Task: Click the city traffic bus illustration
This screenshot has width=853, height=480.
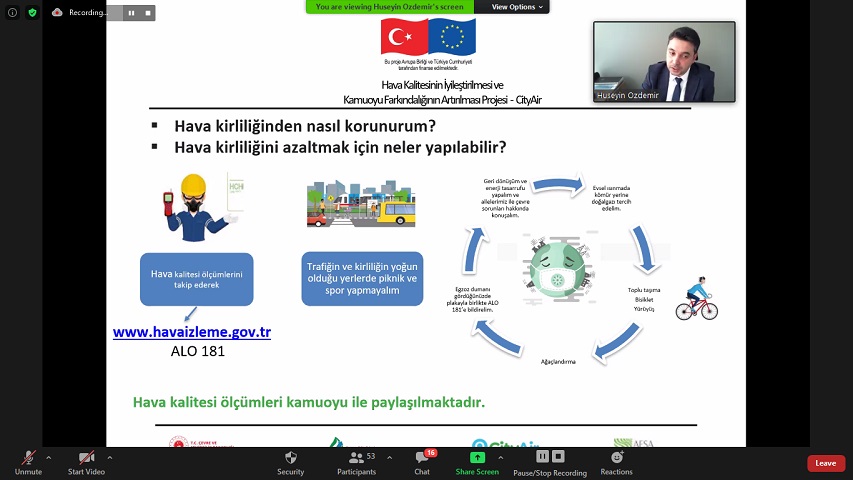Action: coord(361,204)
